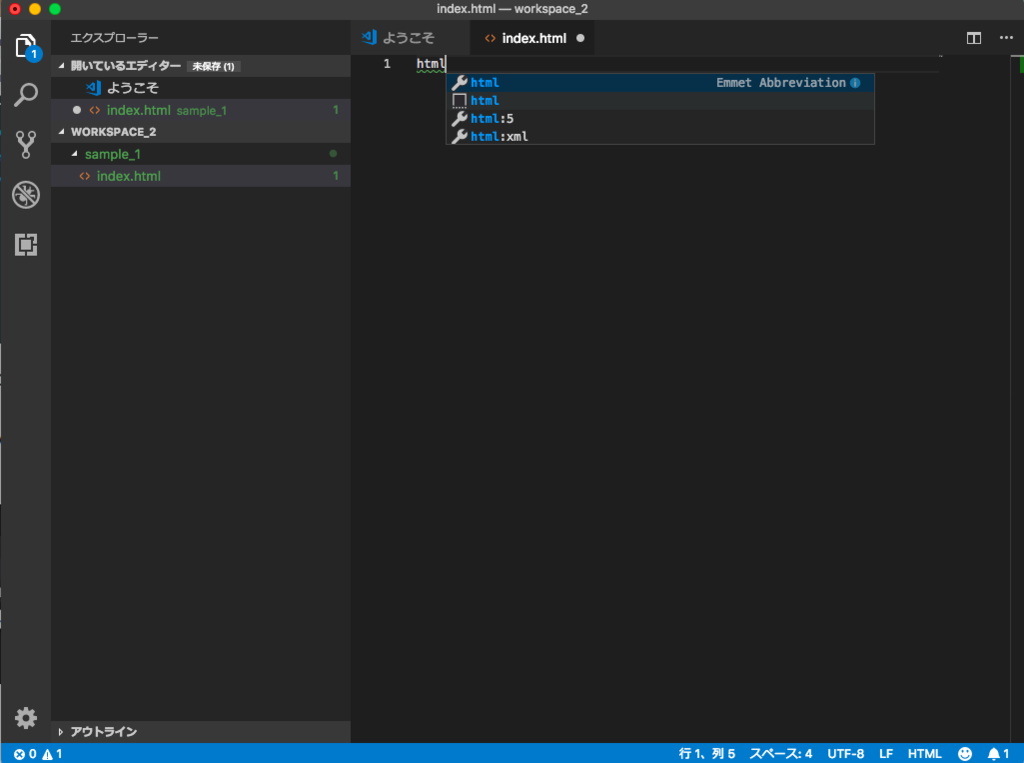The width and height of the screenshot is (1024, 763).
Task: Open the Source Control view icon
Action: [26, 144]
